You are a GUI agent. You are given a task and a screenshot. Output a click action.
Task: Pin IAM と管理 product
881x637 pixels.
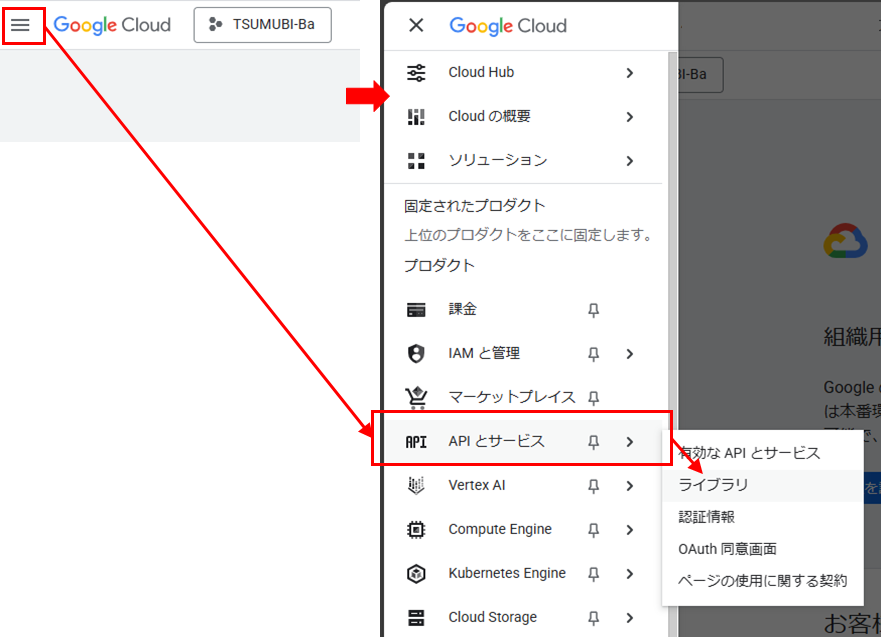[593, 354]
